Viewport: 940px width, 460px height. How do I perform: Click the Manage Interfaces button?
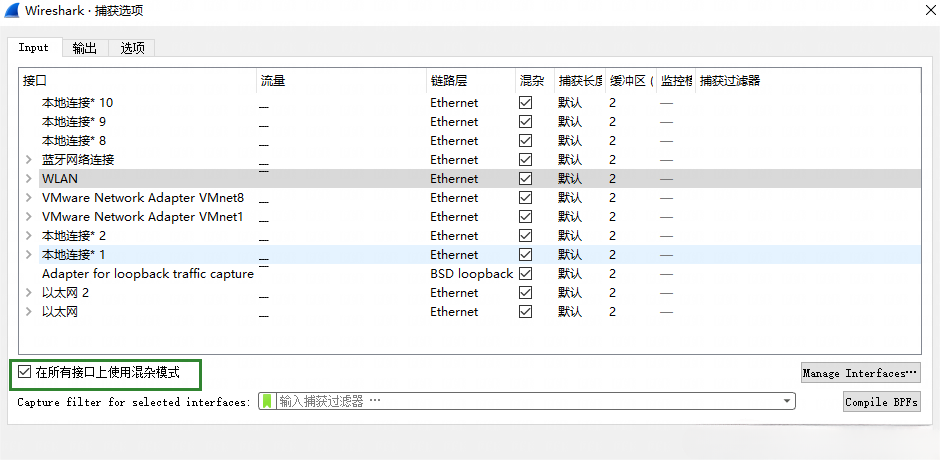860,373
